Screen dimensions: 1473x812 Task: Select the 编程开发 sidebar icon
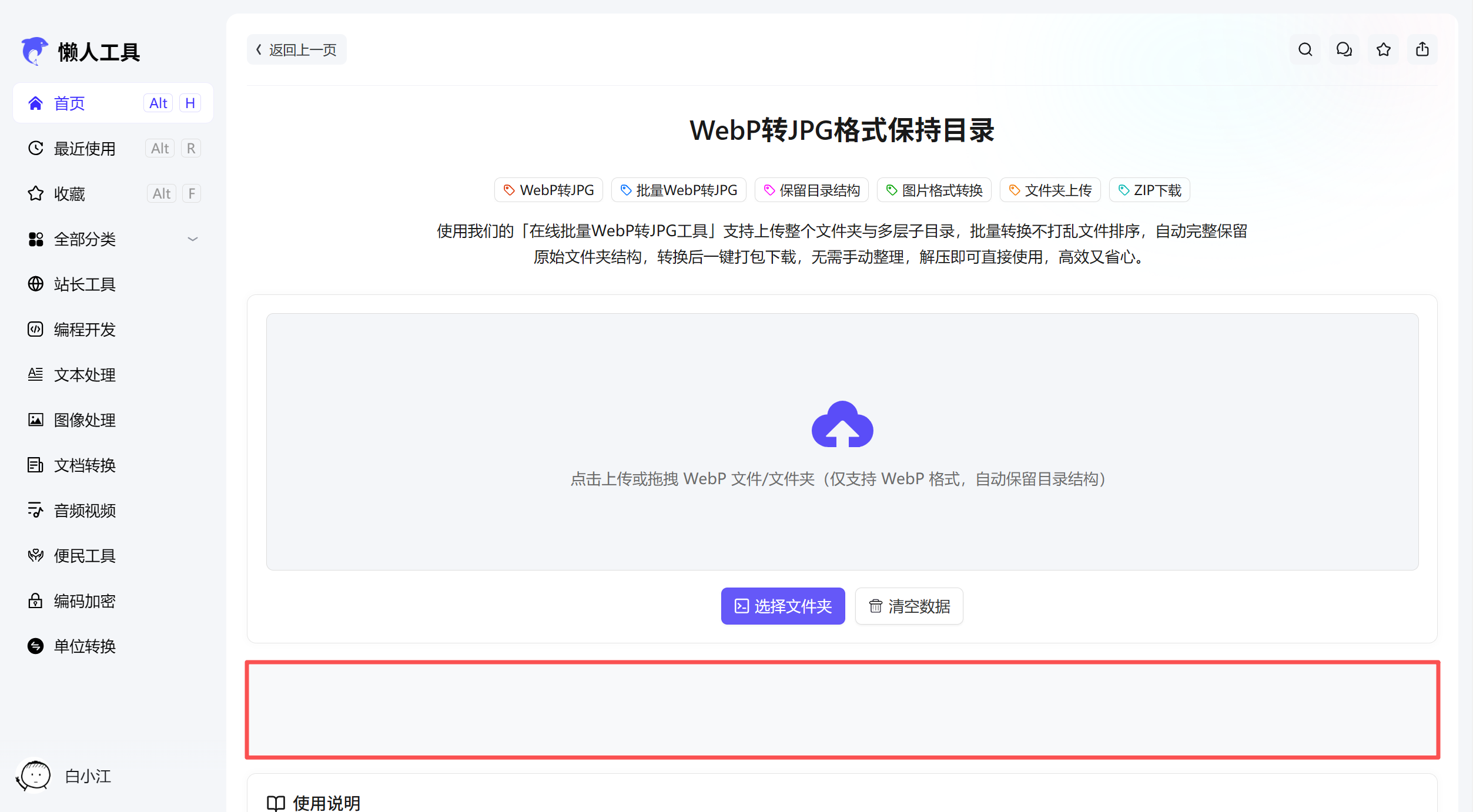(x=35, y=330)
